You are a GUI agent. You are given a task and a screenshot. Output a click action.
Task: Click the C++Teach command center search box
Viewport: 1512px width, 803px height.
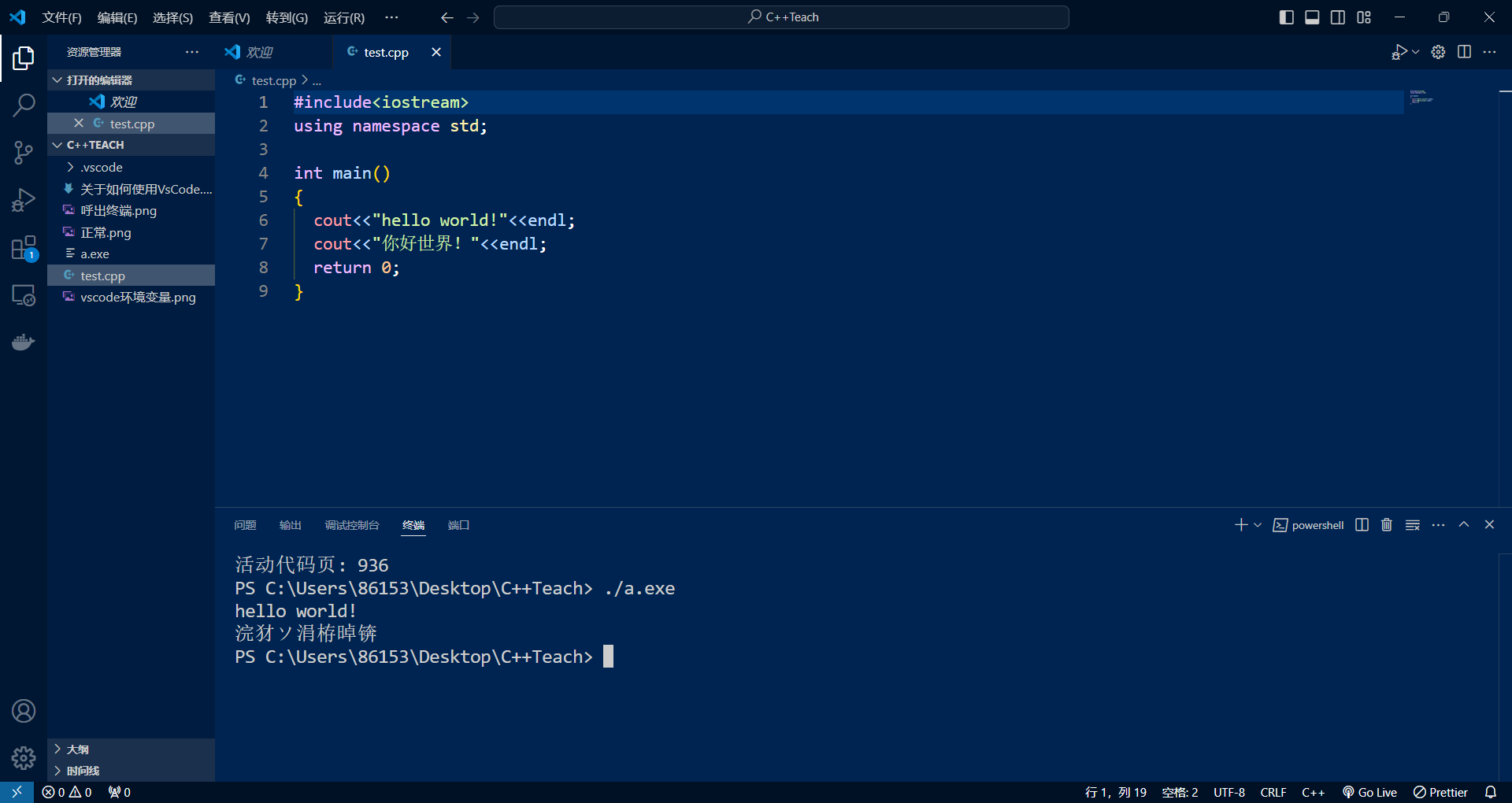781,17
